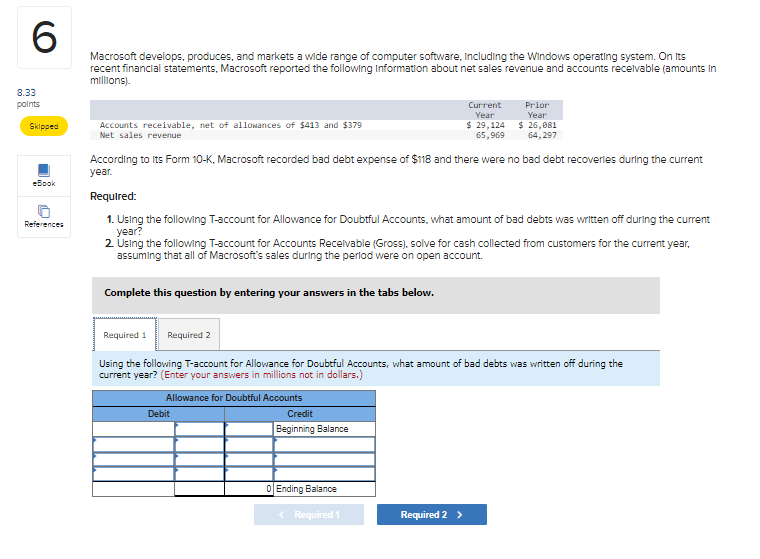760x559 pixels.
Task: Click credit amount field beside Beginning Balance
Action: 249,429
